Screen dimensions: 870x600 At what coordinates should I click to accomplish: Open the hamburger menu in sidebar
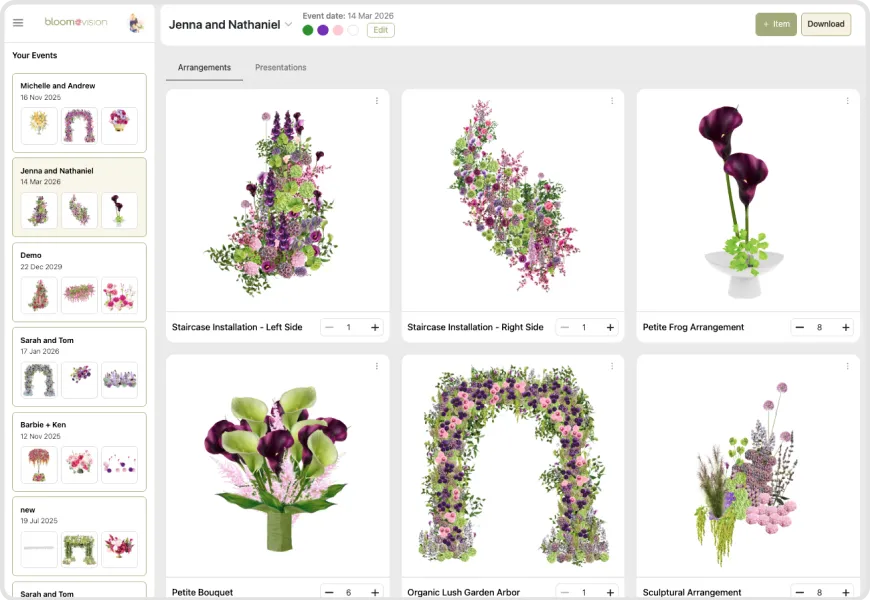click(18, 23)
